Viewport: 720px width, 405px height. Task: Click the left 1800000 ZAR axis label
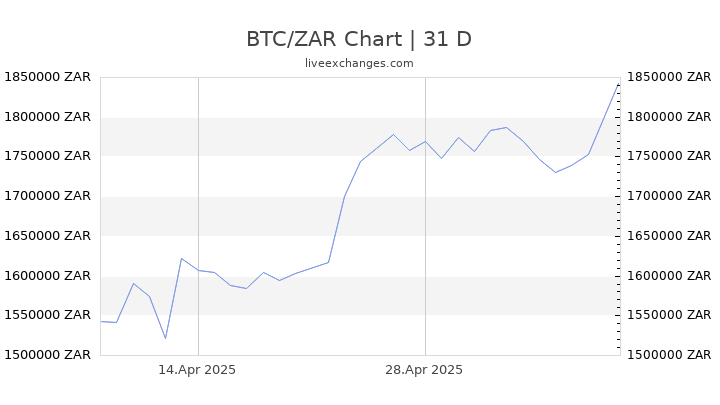coord(48,117)
